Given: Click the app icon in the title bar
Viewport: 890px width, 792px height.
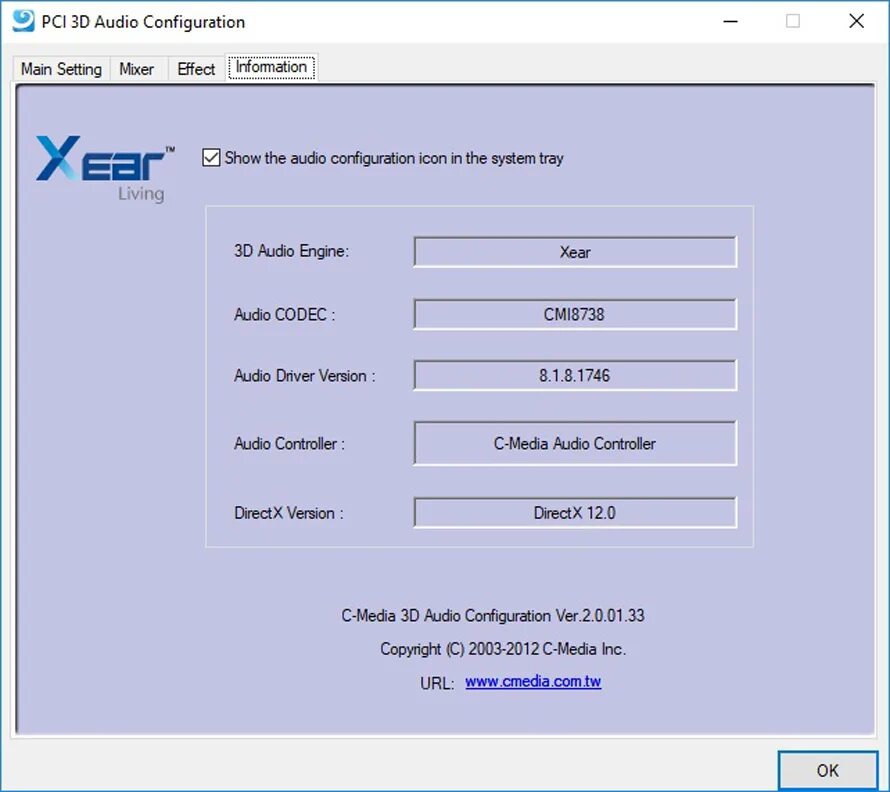Looking at the screenshot, I should (23, 22).
